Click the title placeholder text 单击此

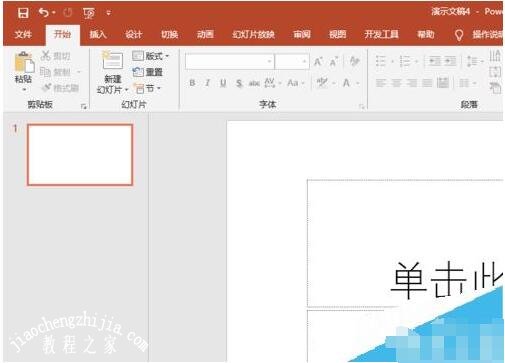447,279
